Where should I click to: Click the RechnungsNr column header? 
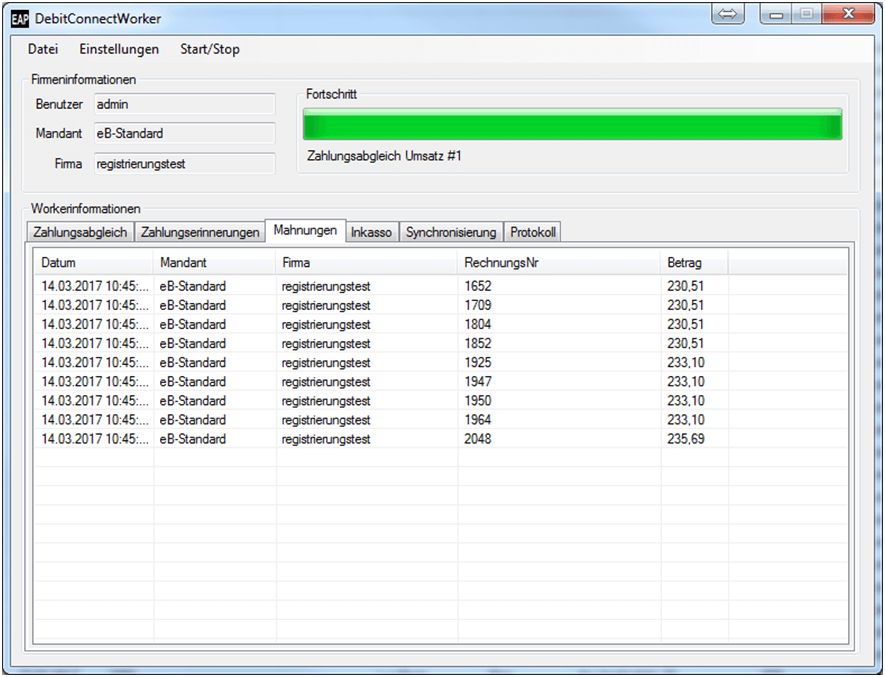[559, 263]
